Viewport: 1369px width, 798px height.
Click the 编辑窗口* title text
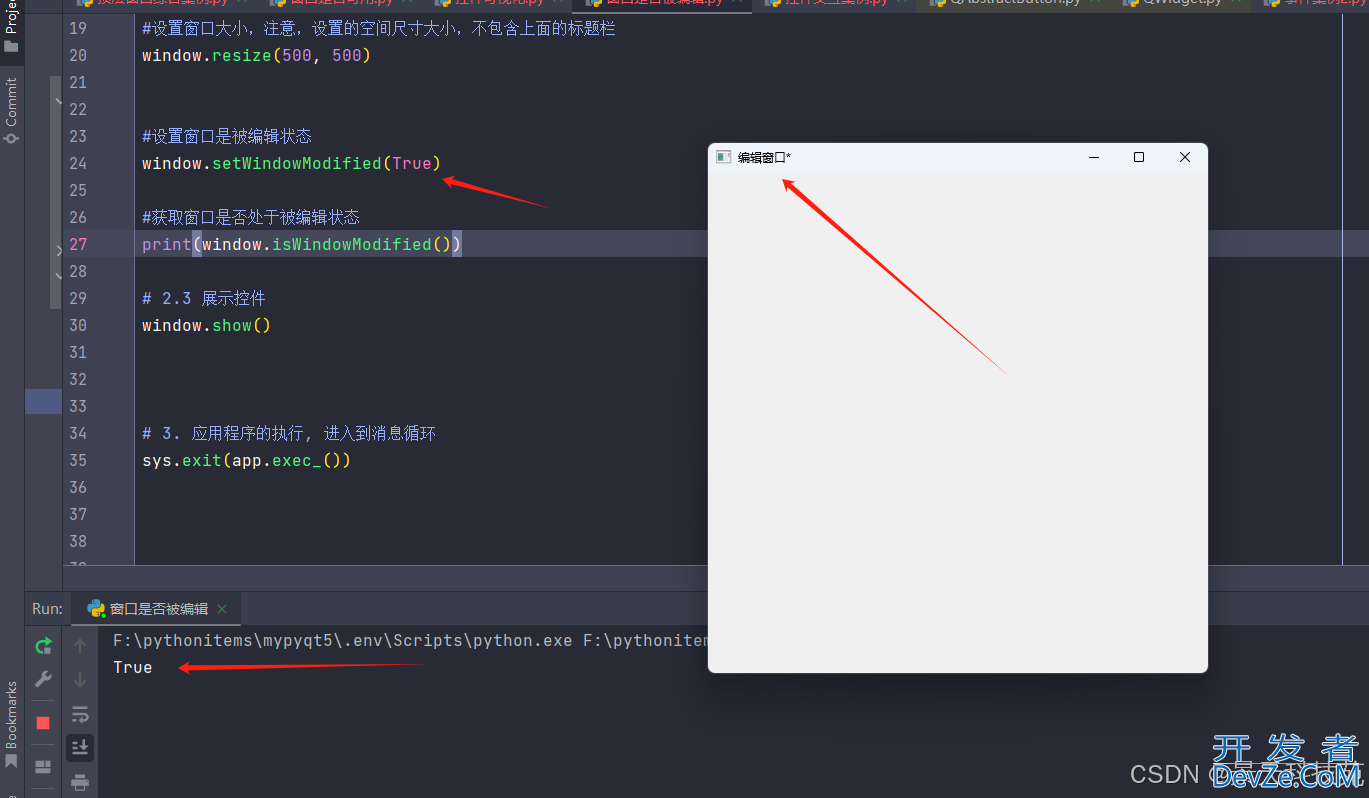(764, 157)
